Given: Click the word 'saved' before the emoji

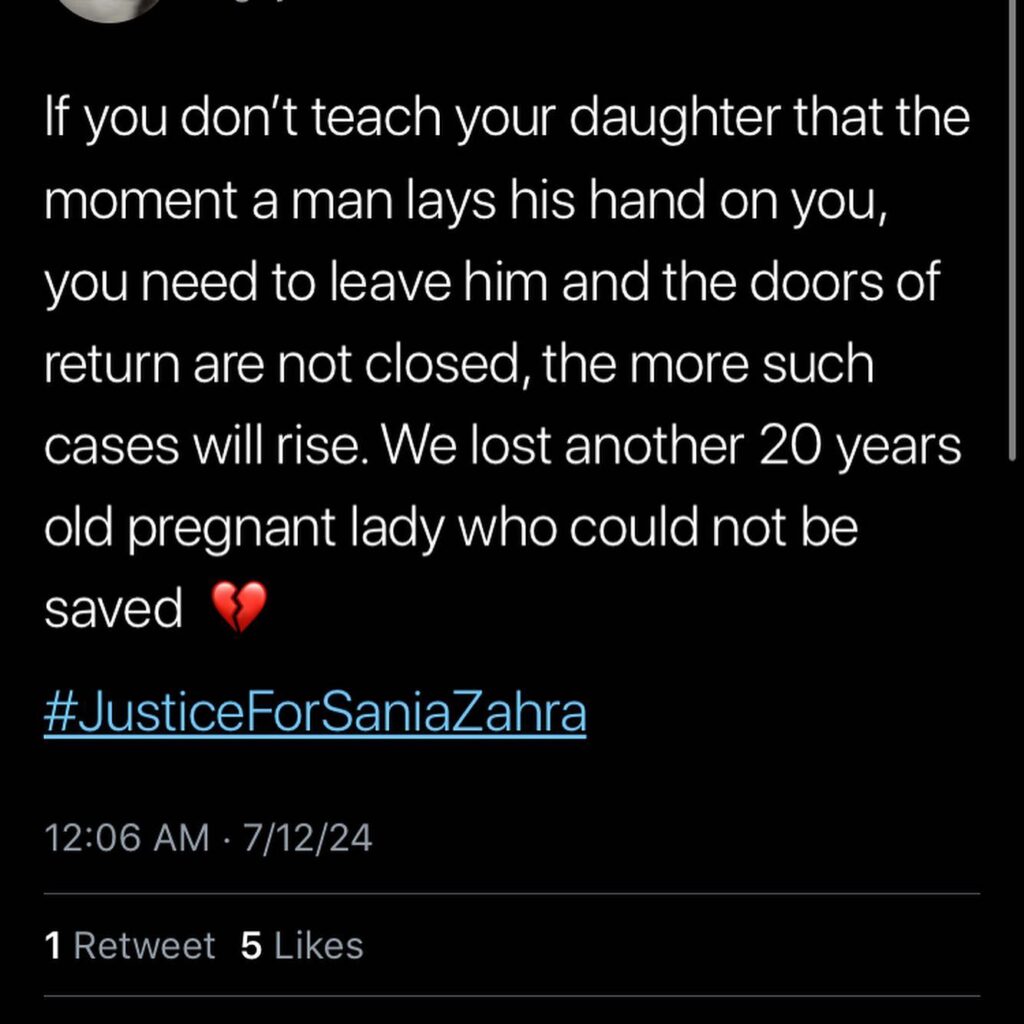Looking at the screenshot, I should [113, 609].
